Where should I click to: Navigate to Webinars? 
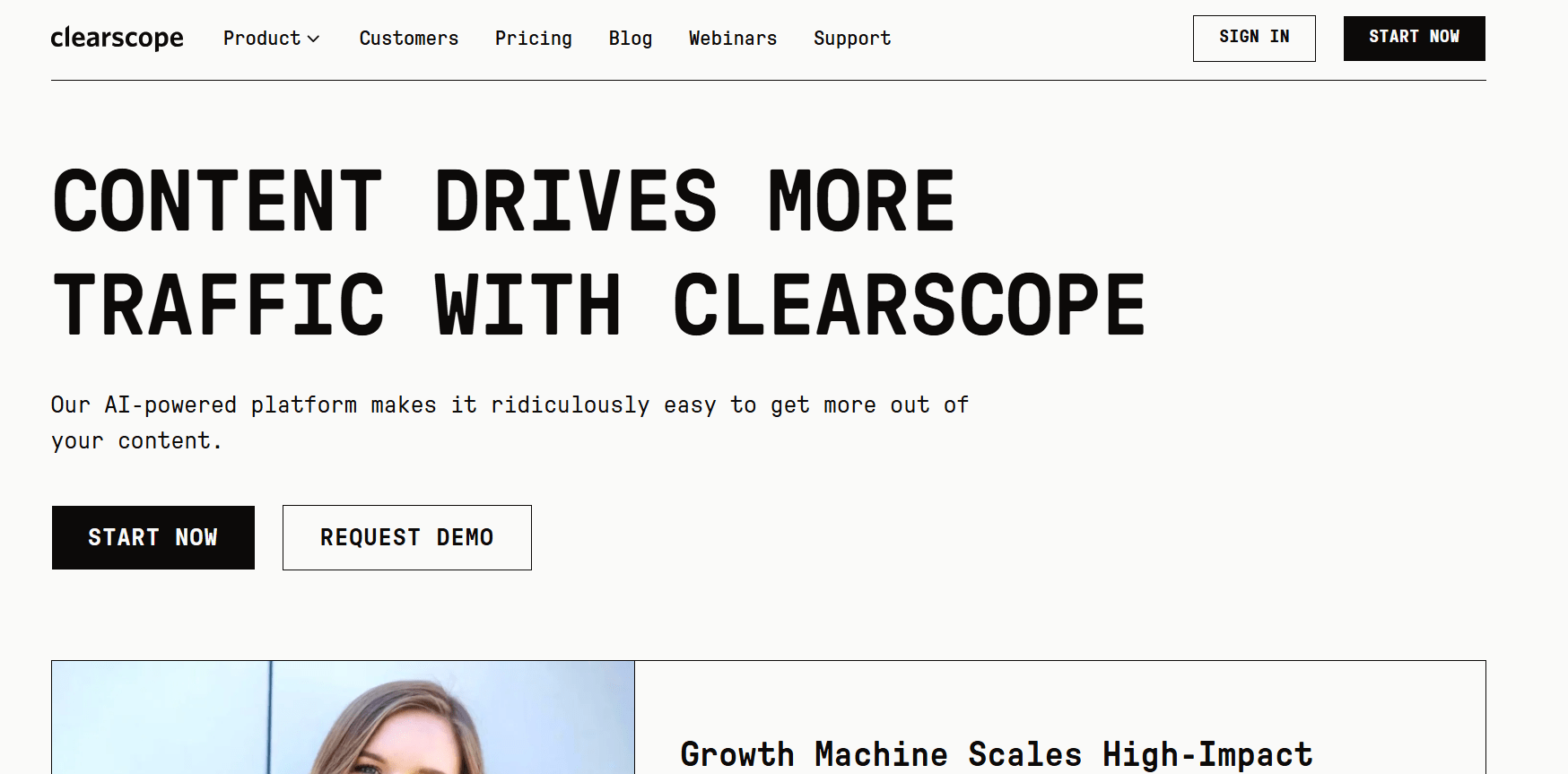point(733,39)
